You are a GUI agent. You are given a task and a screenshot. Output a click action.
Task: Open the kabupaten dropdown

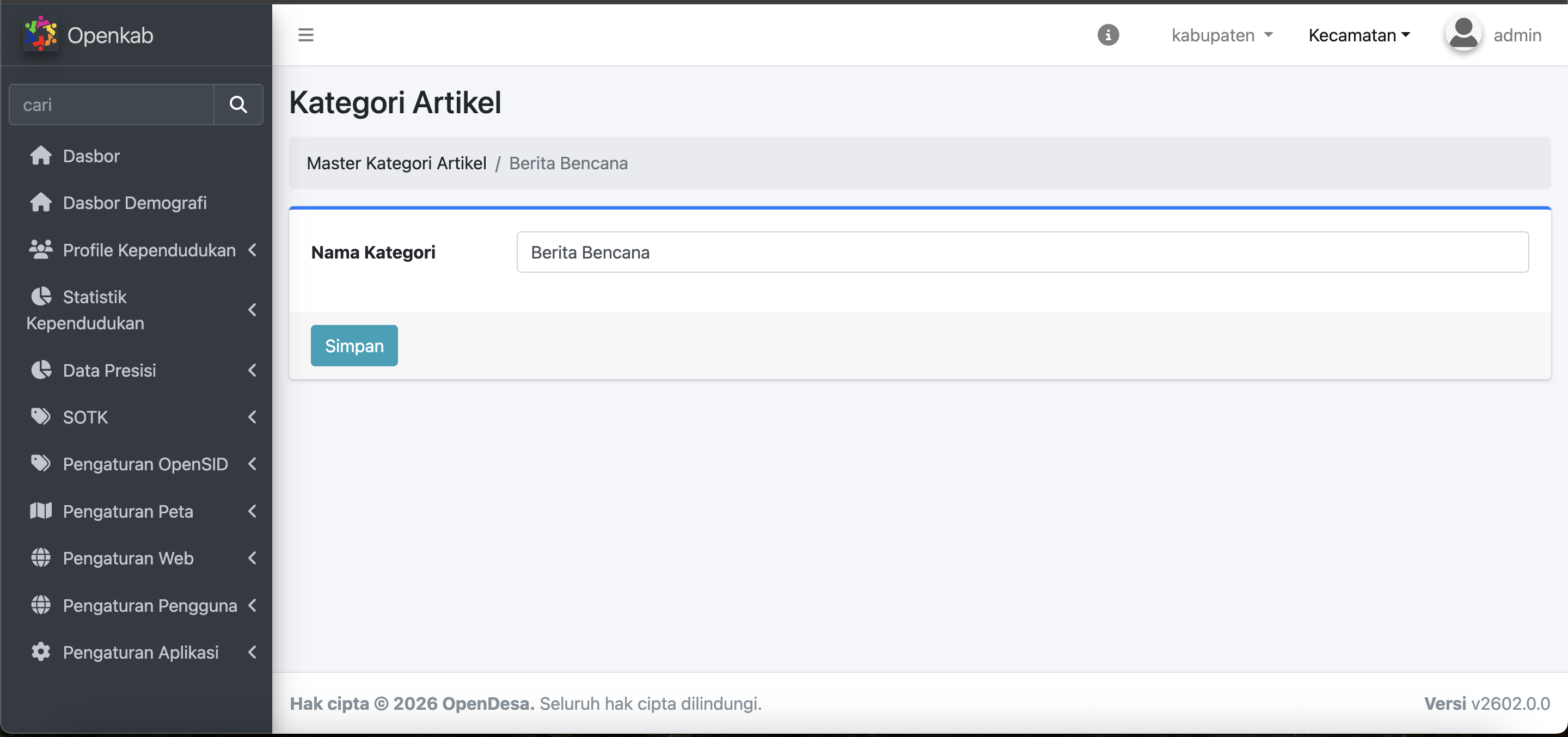[x=1222, y=35]
